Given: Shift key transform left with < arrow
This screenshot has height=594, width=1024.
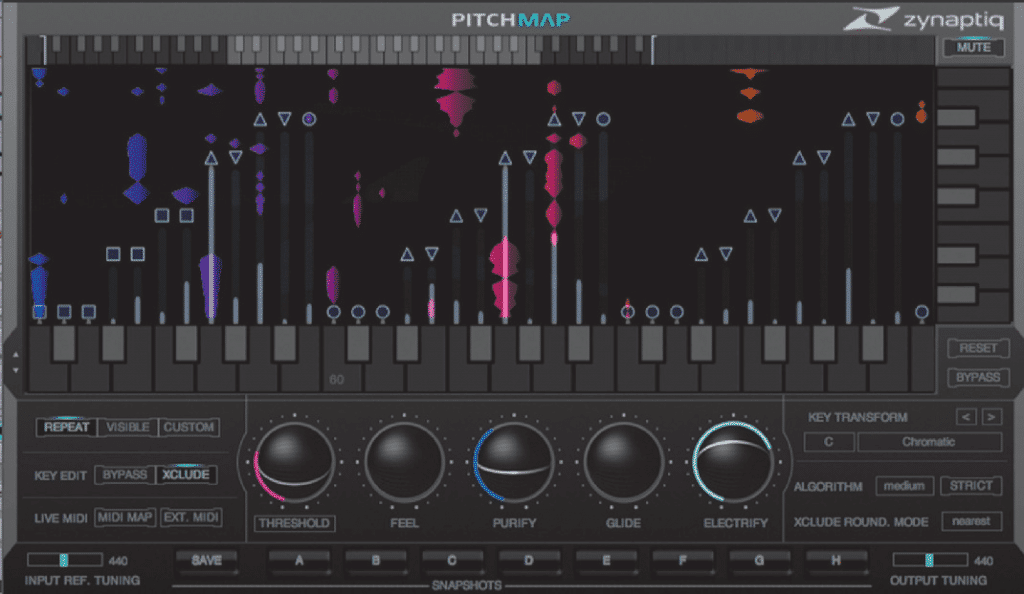Looking at the screenshot, I should click(967, 416).
